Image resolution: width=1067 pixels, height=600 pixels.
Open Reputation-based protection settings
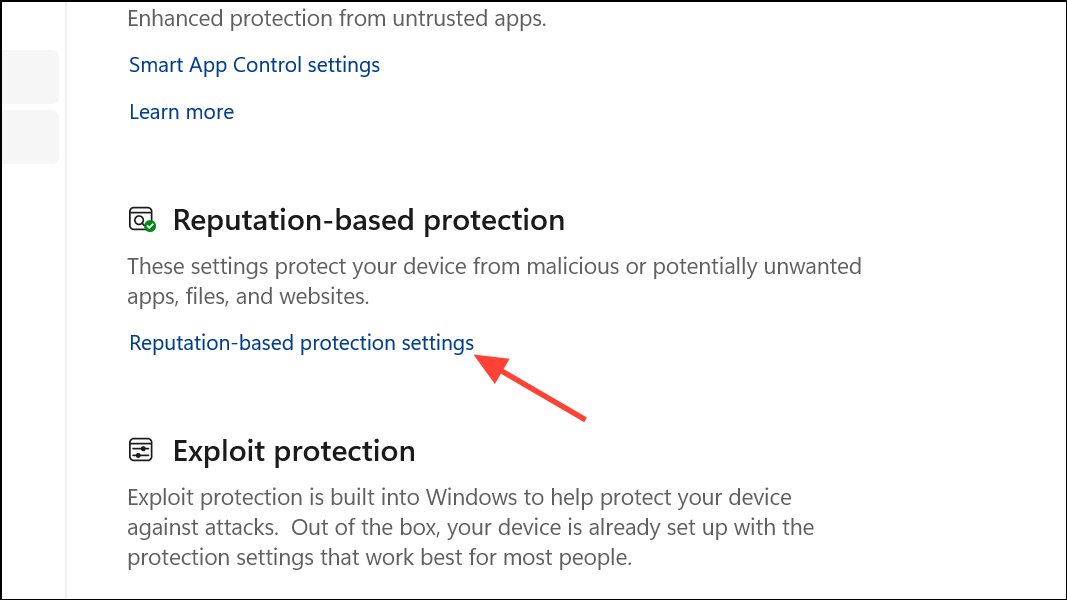click(x=300, y=342)
